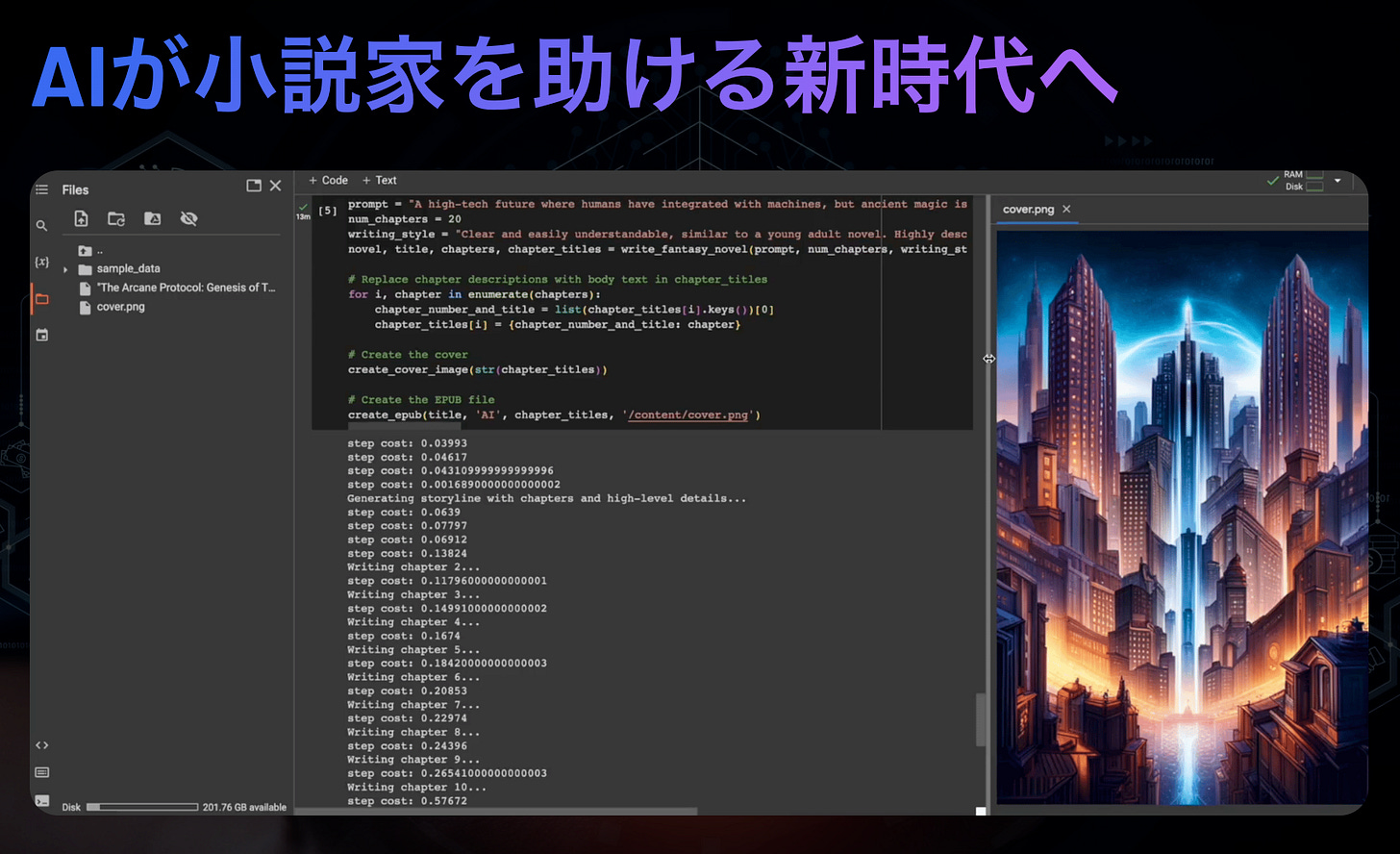Open the secrets/calendar icon in left sidebar
Screen dimensions: 1400x854
[x=41, y=336]
